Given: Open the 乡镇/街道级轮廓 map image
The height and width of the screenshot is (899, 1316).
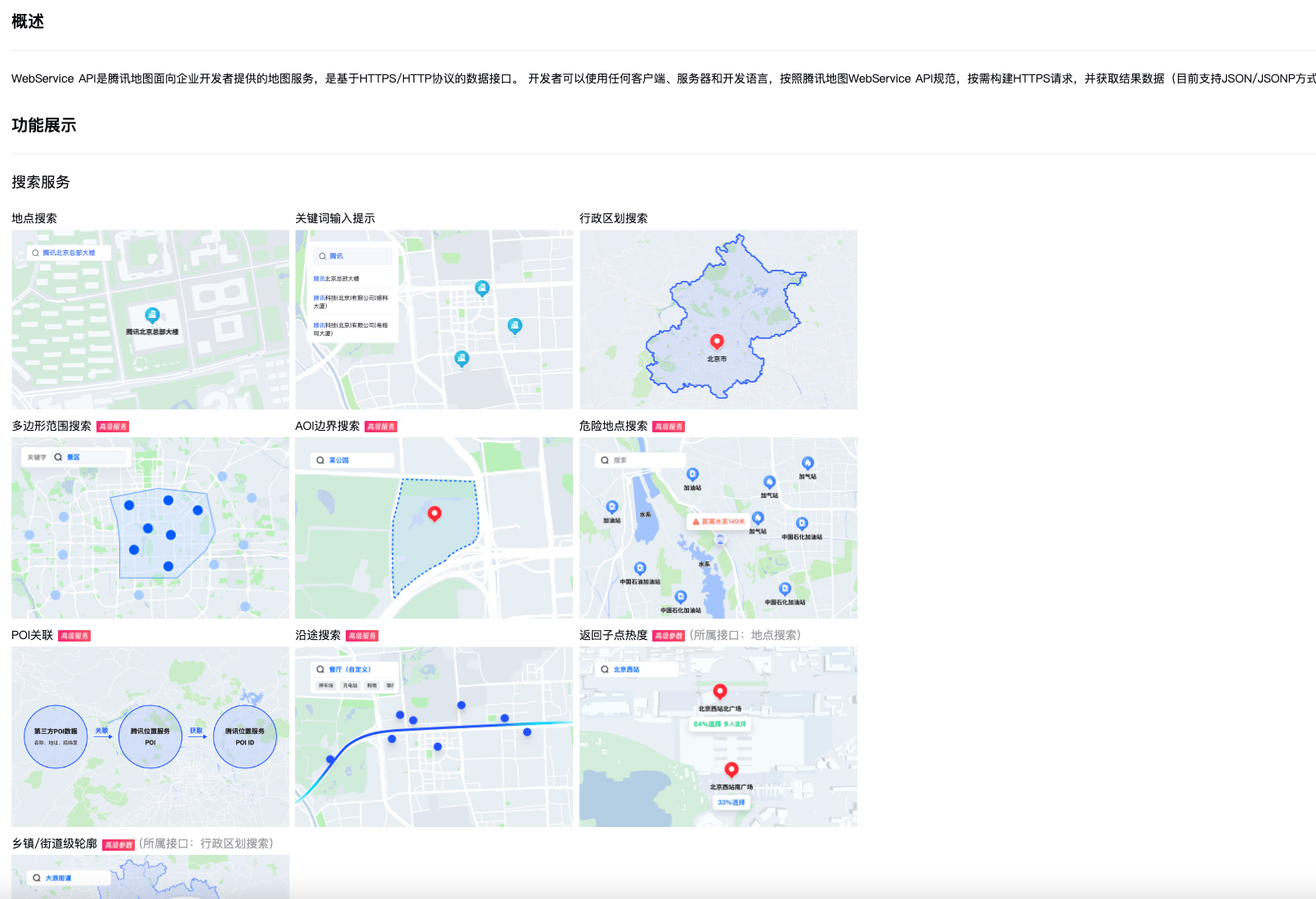Looking at the screenshot, I should click(x=150, y=877).
